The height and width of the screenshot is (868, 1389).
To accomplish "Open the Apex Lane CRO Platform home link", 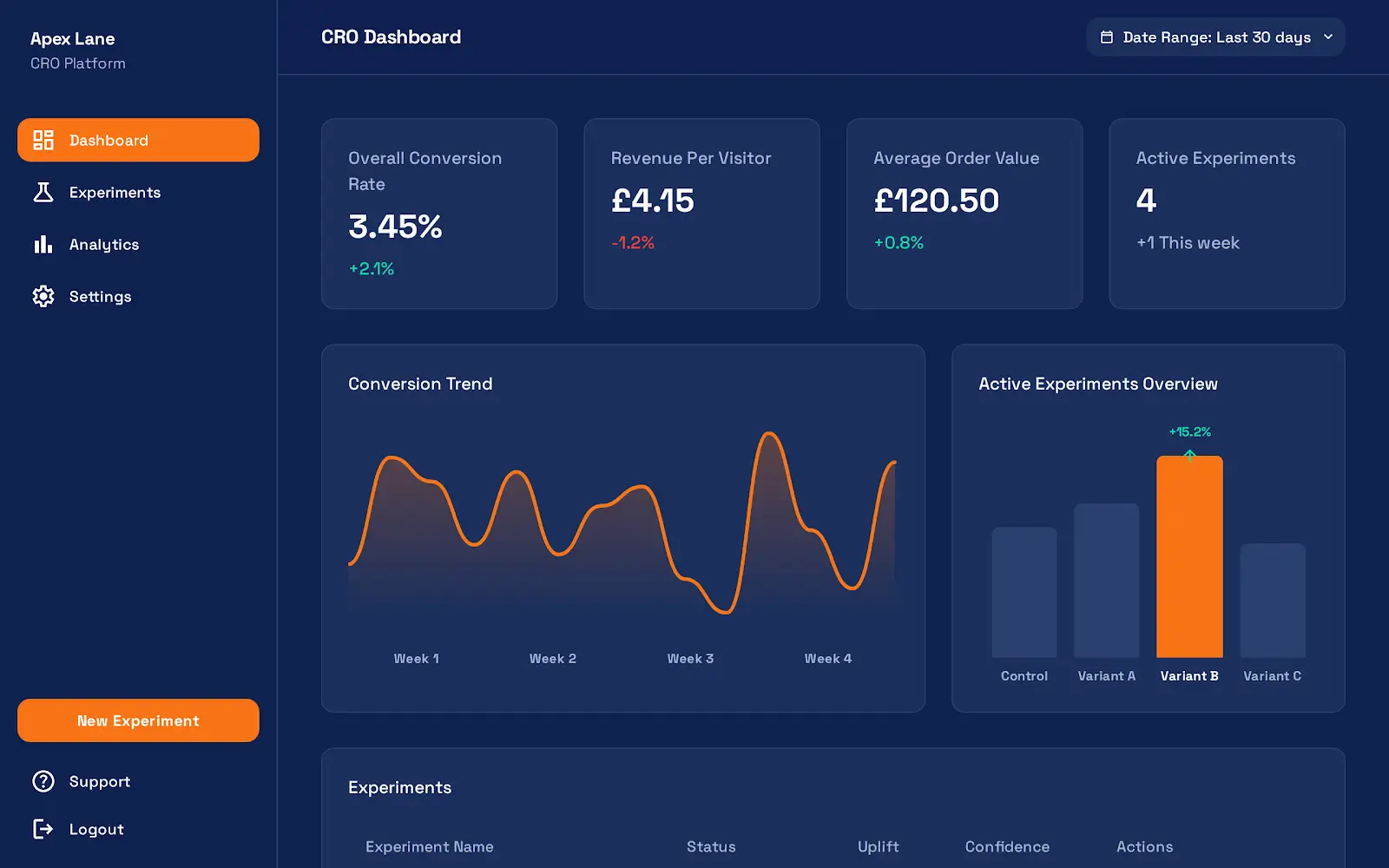I will (x=72, y=49).
